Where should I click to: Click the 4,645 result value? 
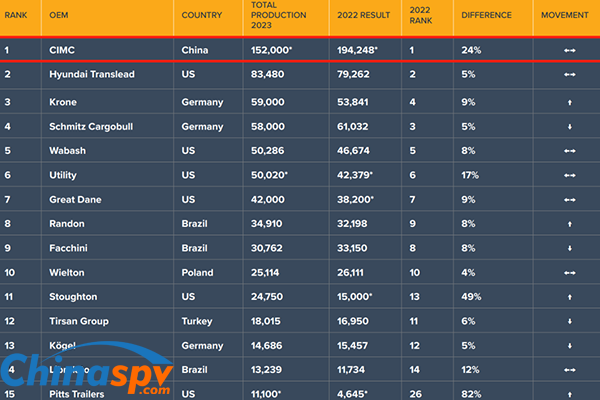352,394
